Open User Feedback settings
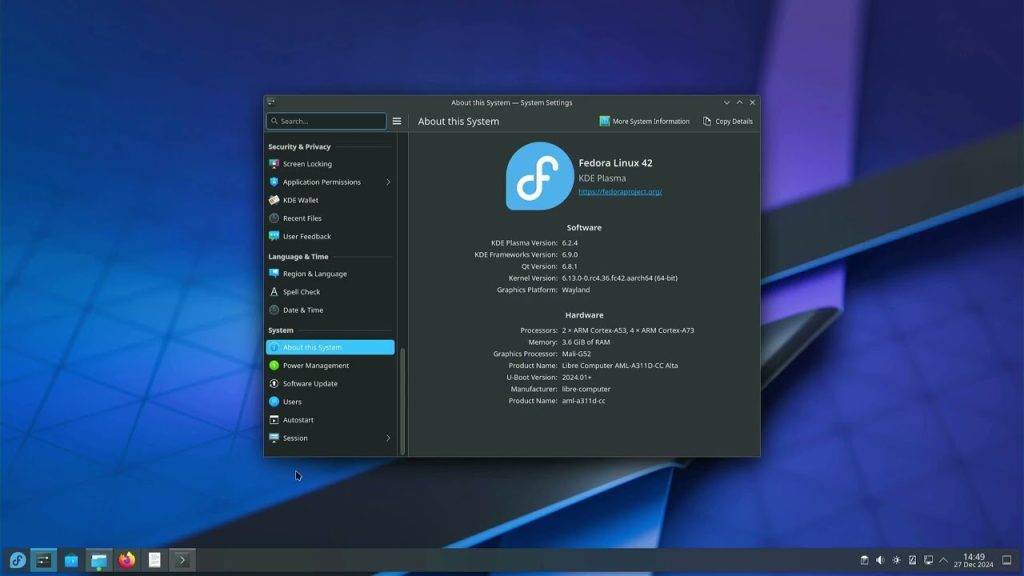The width and height of the screenshot is (1024, 576). click(x=330, y=236)
